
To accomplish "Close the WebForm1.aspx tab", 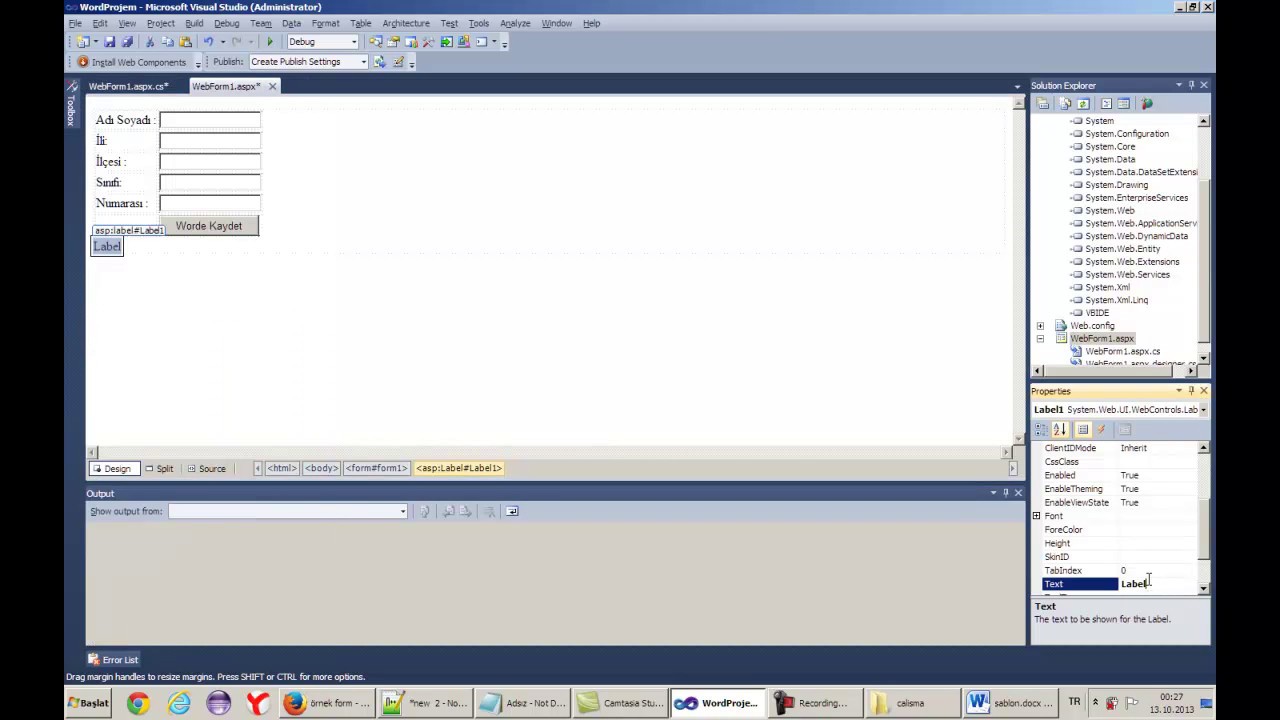I will point(272,87).
